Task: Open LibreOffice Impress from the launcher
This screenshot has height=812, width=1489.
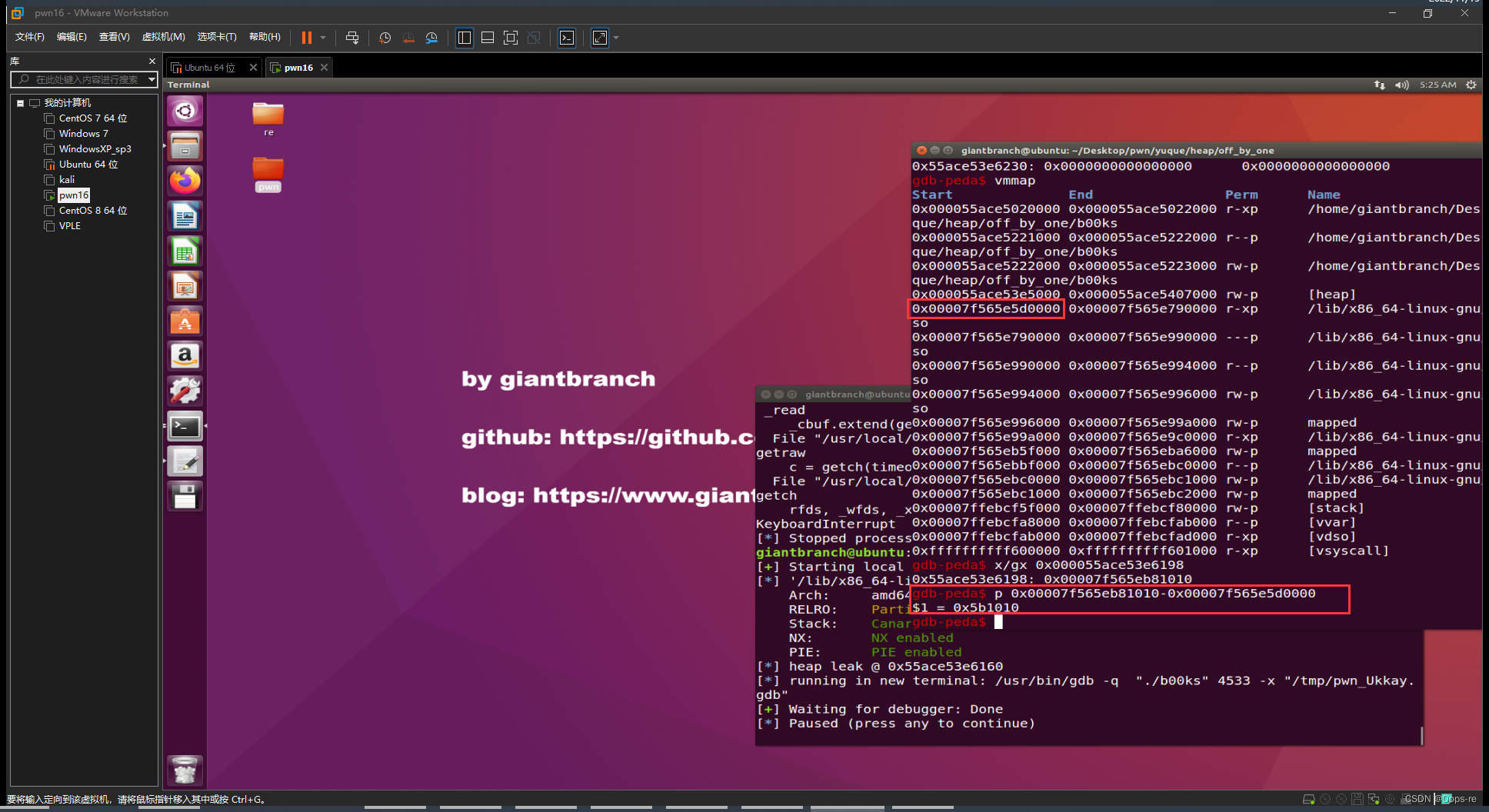Action: coord(185,287)
